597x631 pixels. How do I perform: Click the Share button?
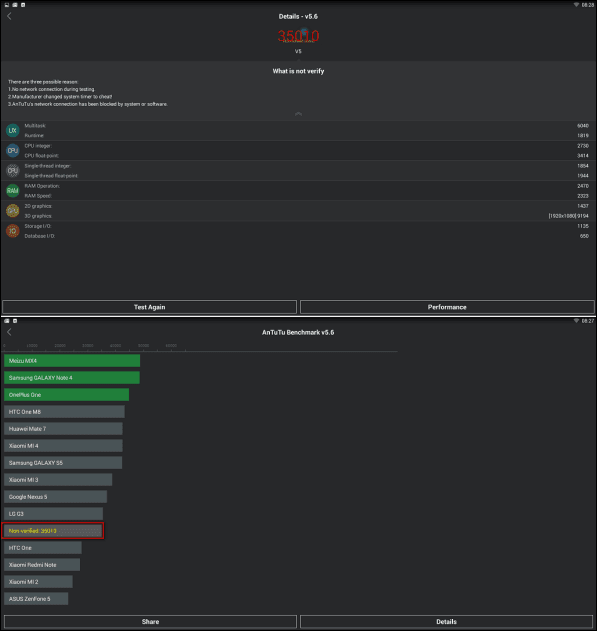pyautogui.click(x=150, y=622)
